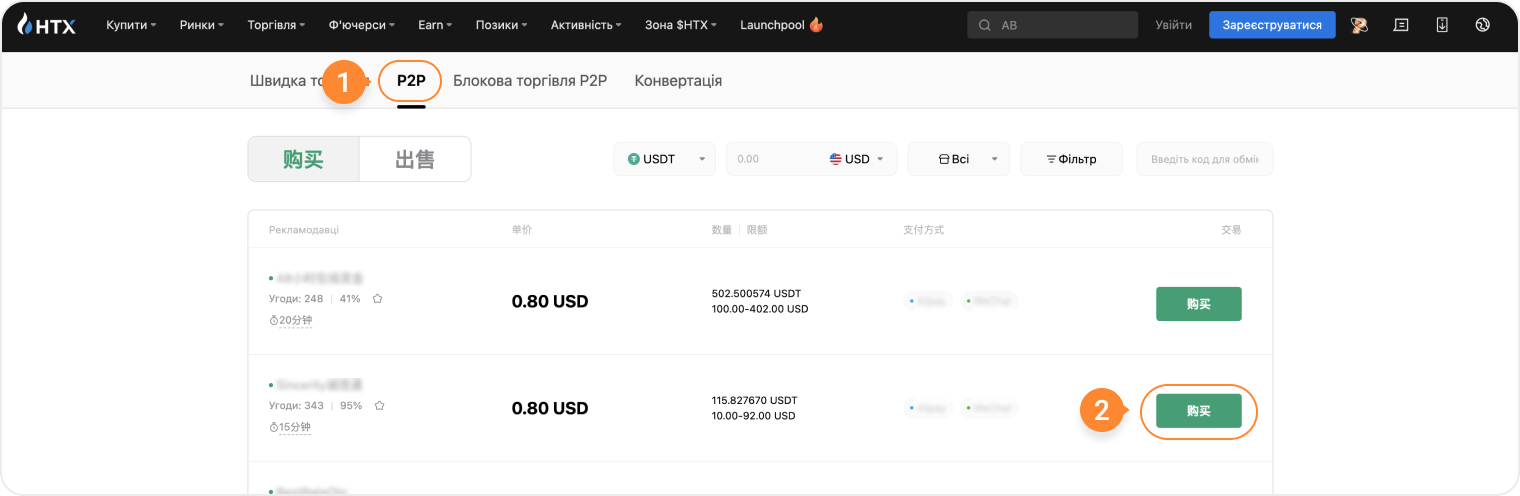Open the Ф'ючерси menu
This screenshot has height=496, width=1520.
point(361,25)
